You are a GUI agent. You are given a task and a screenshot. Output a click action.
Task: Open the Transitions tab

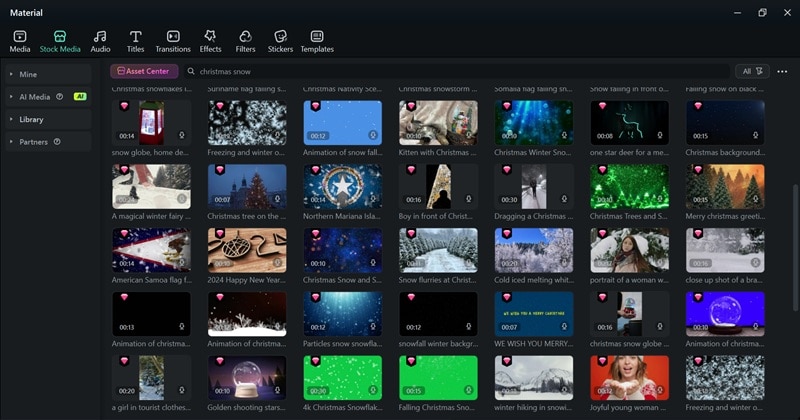tap(173, 41)
